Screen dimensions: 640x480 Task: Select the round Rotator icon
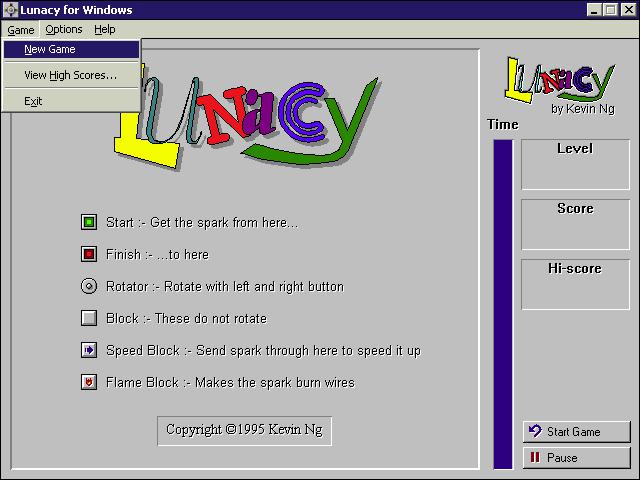tap(89, 286)
